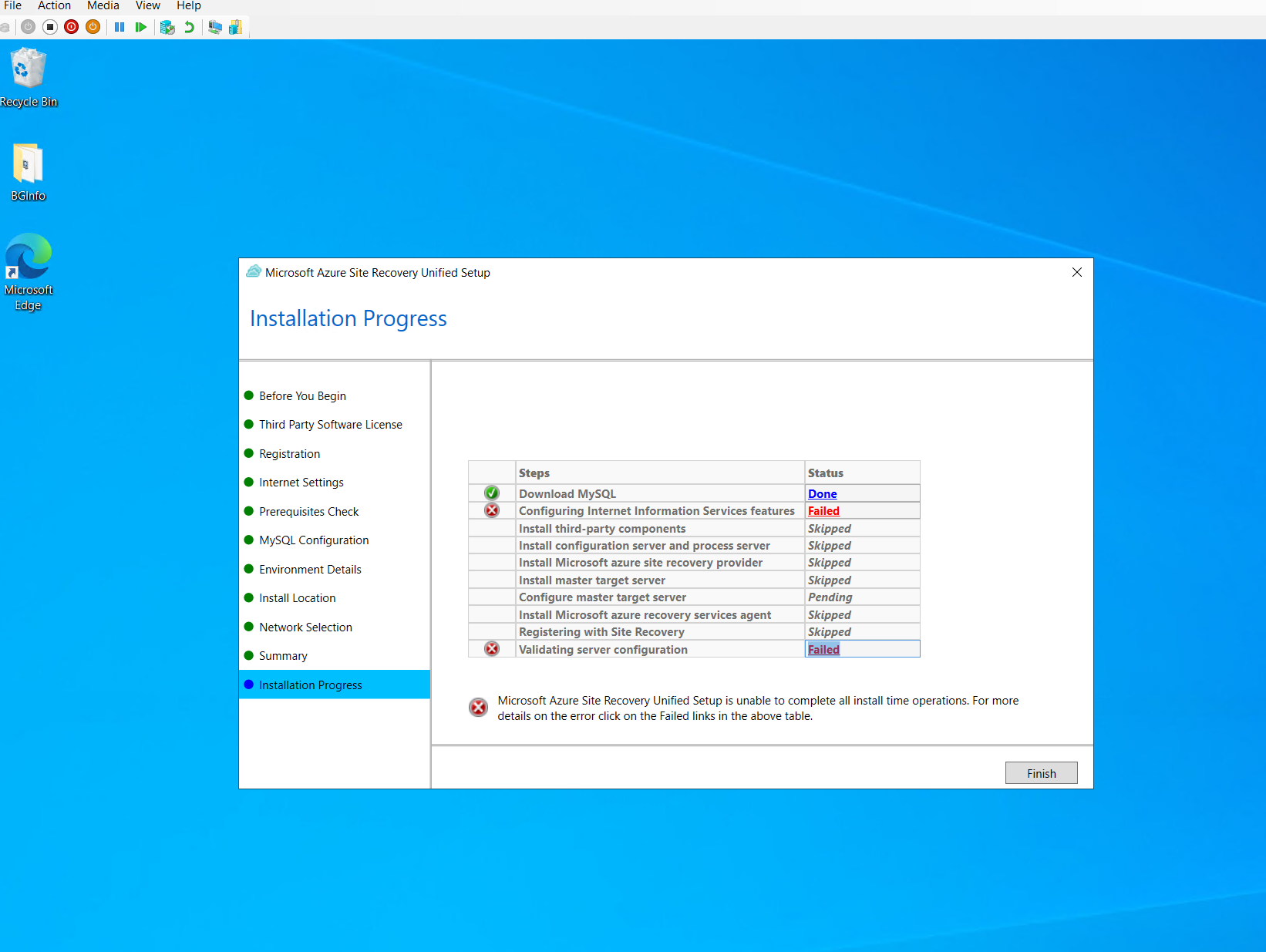This screenshot has height=952, width=1266.
Task: Turn off the virtual machine
Action: click(x=72, y=27)
